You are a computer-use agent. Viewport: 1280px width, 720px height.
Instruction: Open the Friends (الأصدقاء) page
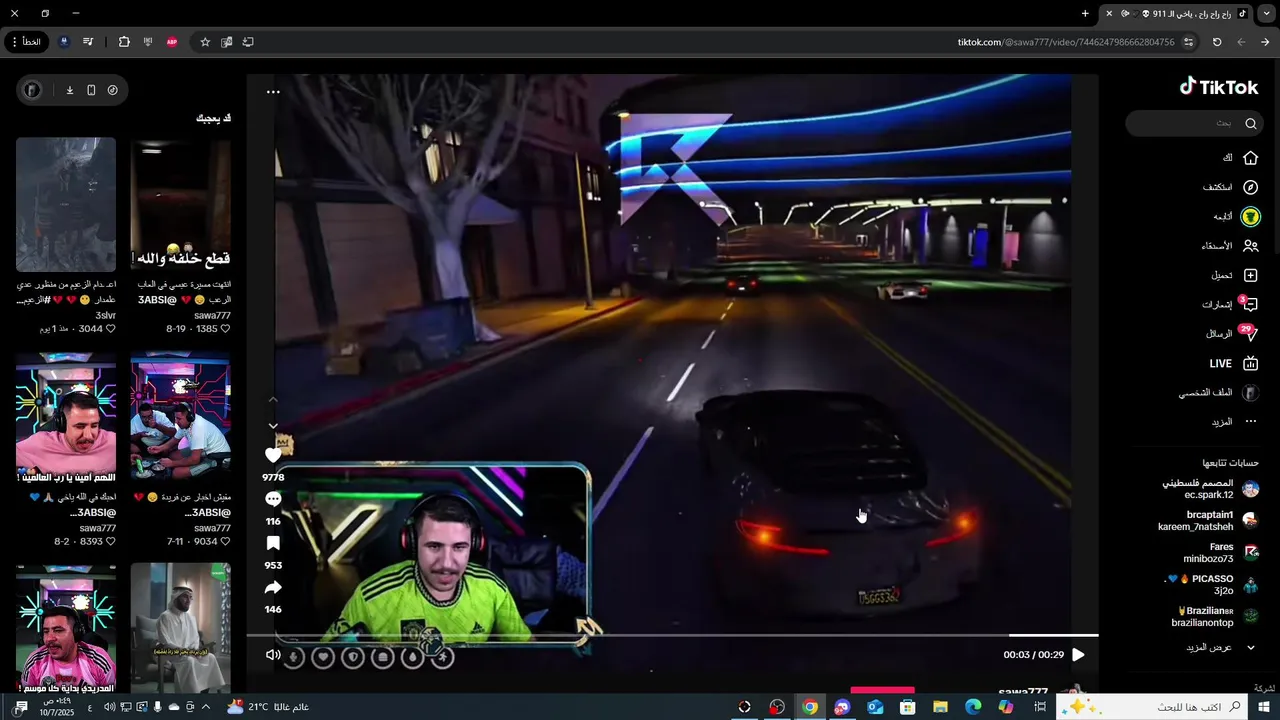point(1230,245)
